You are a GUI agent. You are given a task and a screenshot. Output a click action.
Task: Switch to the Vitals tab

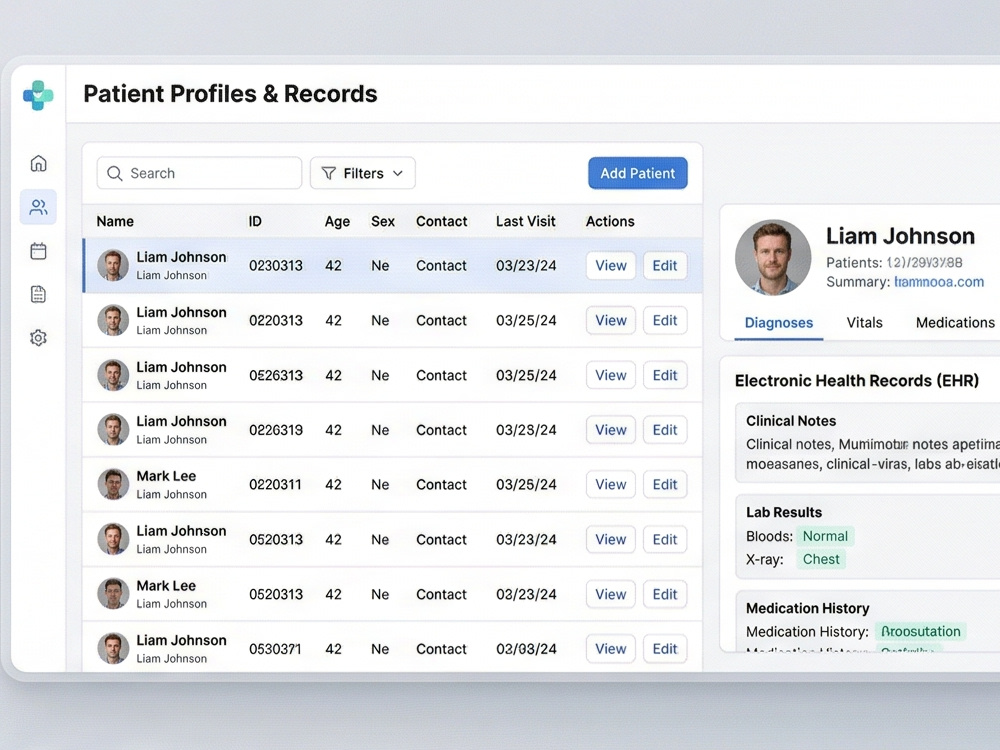tap(864, 323)
